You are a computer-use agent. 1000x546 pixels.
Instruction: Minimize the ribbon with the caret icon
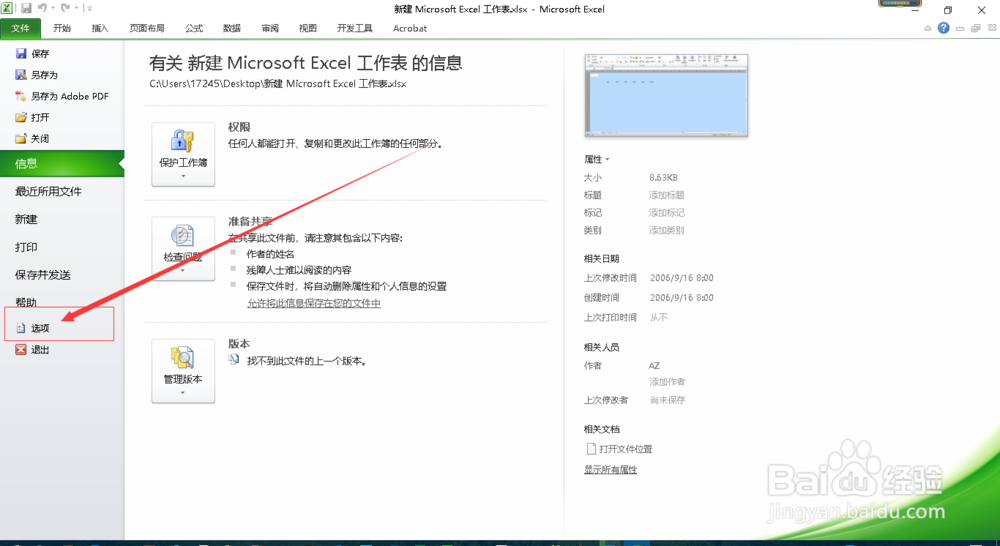pos(927,29)
